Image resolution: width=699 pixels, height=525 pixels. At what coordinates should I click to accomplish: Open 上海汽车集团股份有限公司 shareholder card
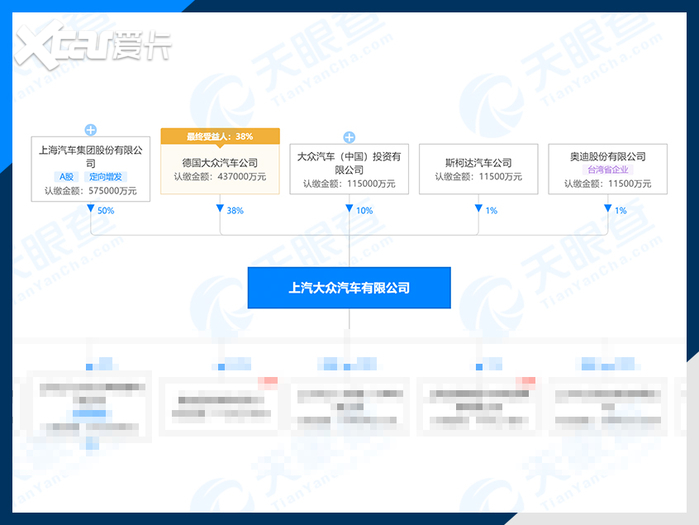[90, 169]
